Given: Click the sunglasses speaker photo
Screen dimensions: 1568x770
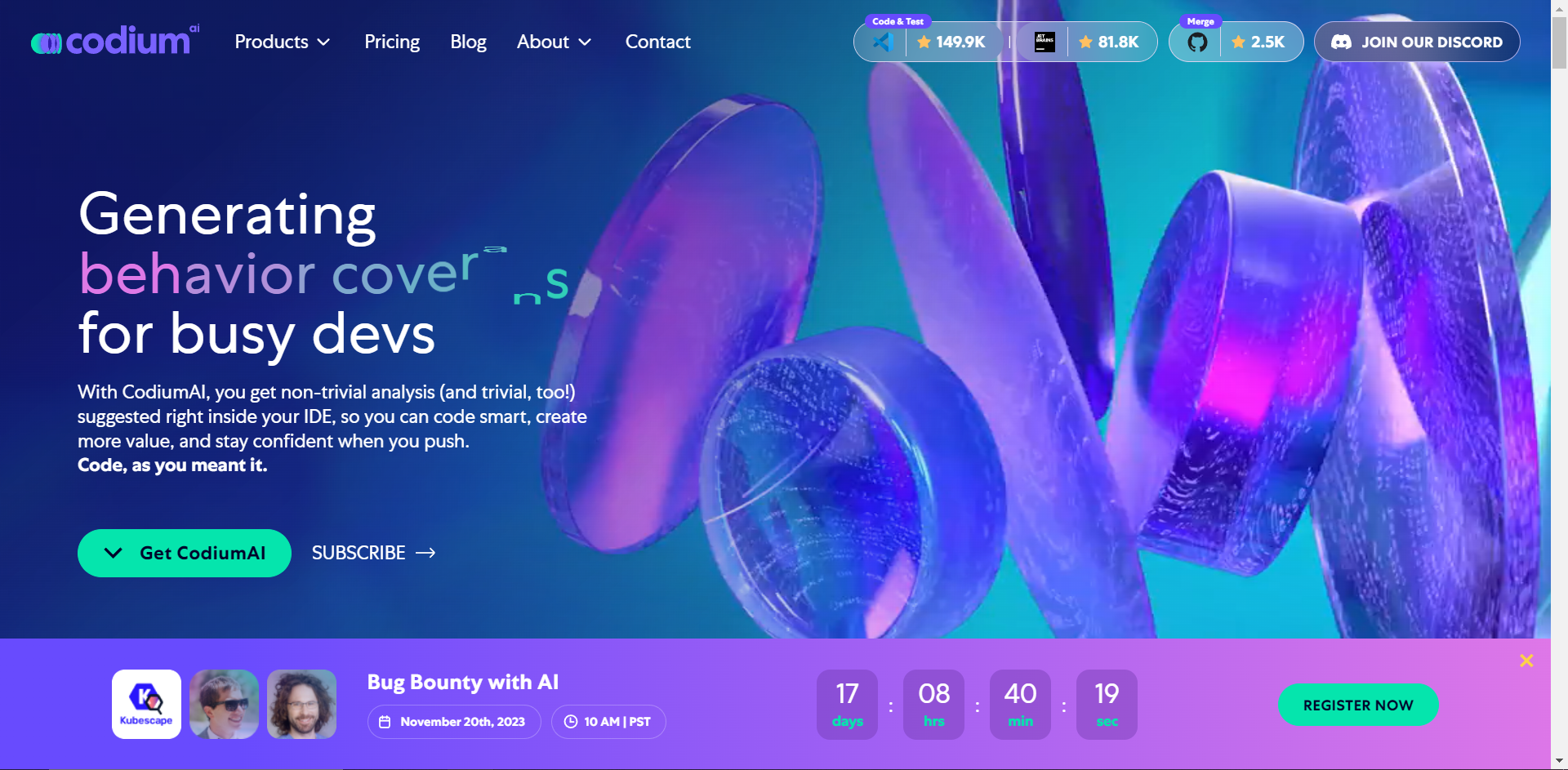Looking at the screenshot, I should point(224,704).
